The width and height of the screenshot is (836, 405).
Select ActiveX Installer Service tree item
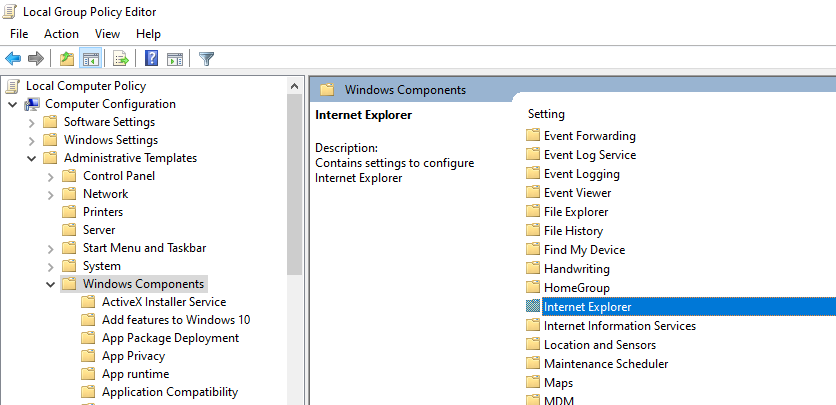(x=164, y=302)
